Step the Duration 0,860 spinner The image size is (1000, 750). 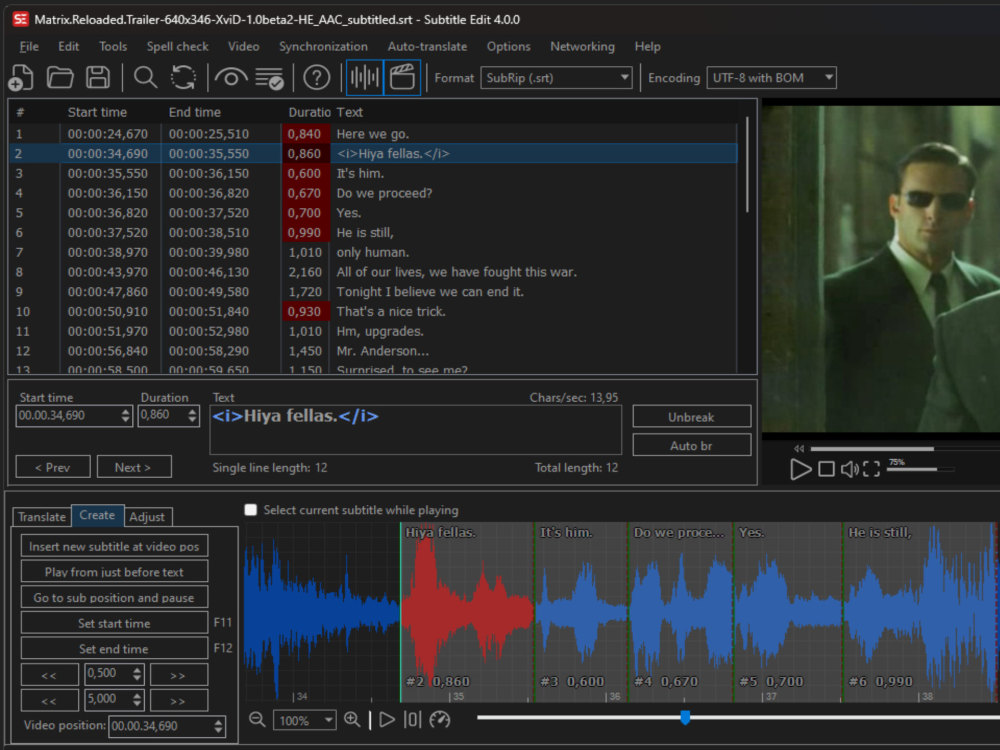(192, 416)
